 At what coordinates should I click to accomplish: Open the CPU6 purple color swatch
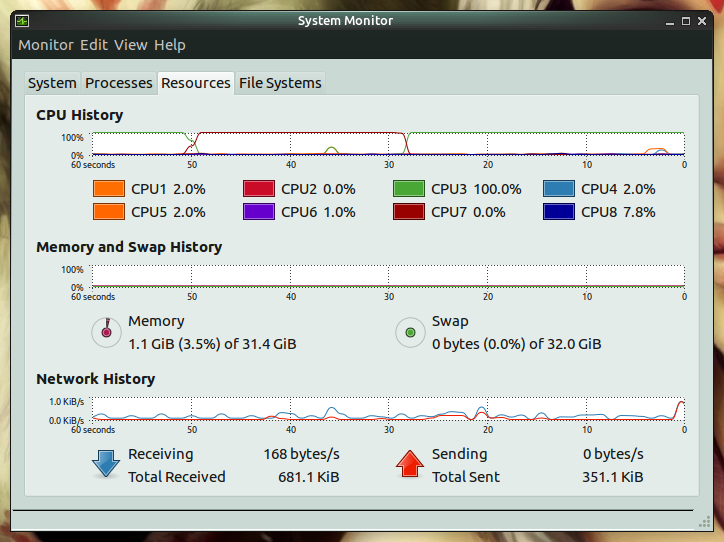coord(259,212)
